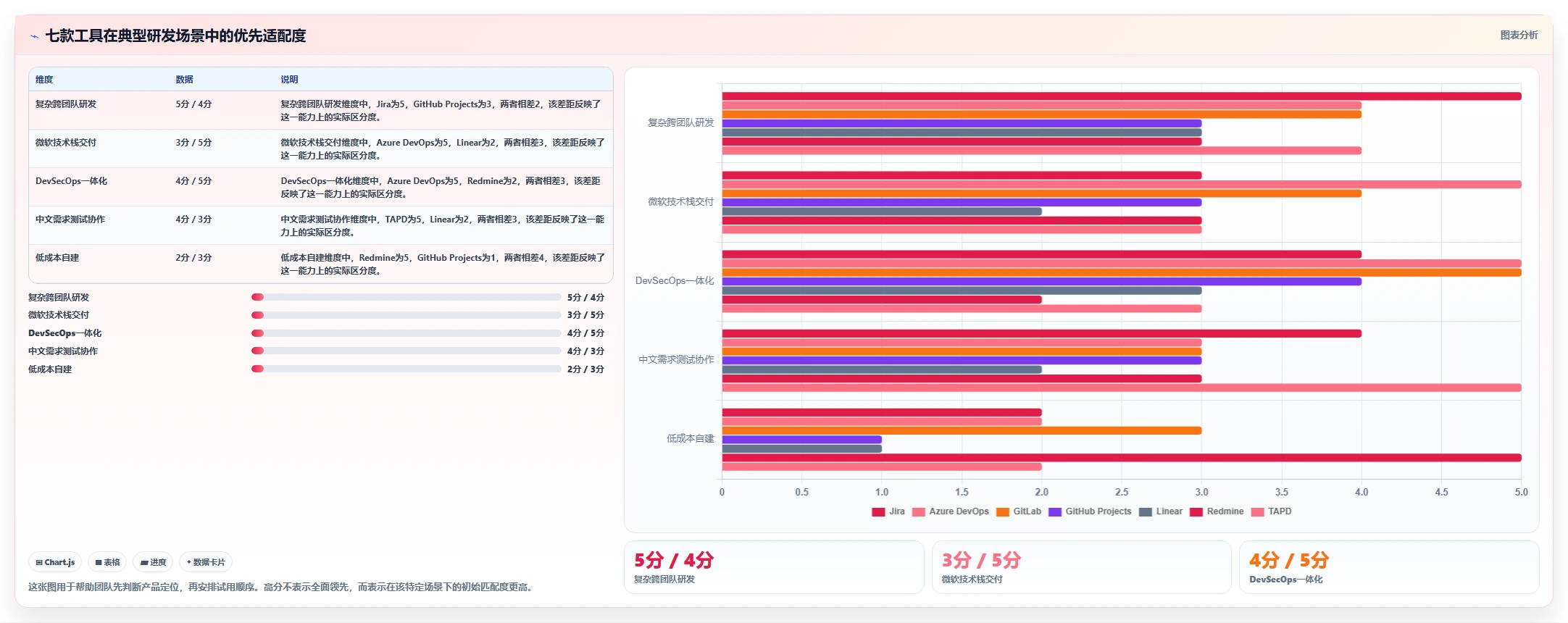
Task: Click the GitLab bar in DevSecOps一体化 group
Action: (x=1122, y=272)
